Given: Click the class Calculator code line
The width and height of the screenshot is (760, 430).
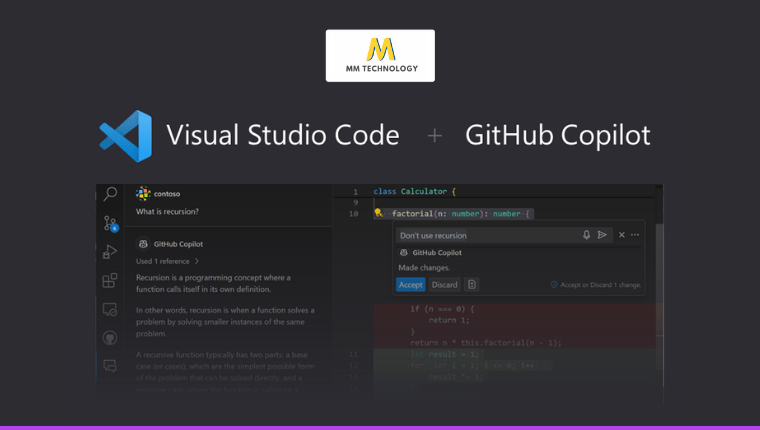Looking at the screenshot, I should 414,191.
